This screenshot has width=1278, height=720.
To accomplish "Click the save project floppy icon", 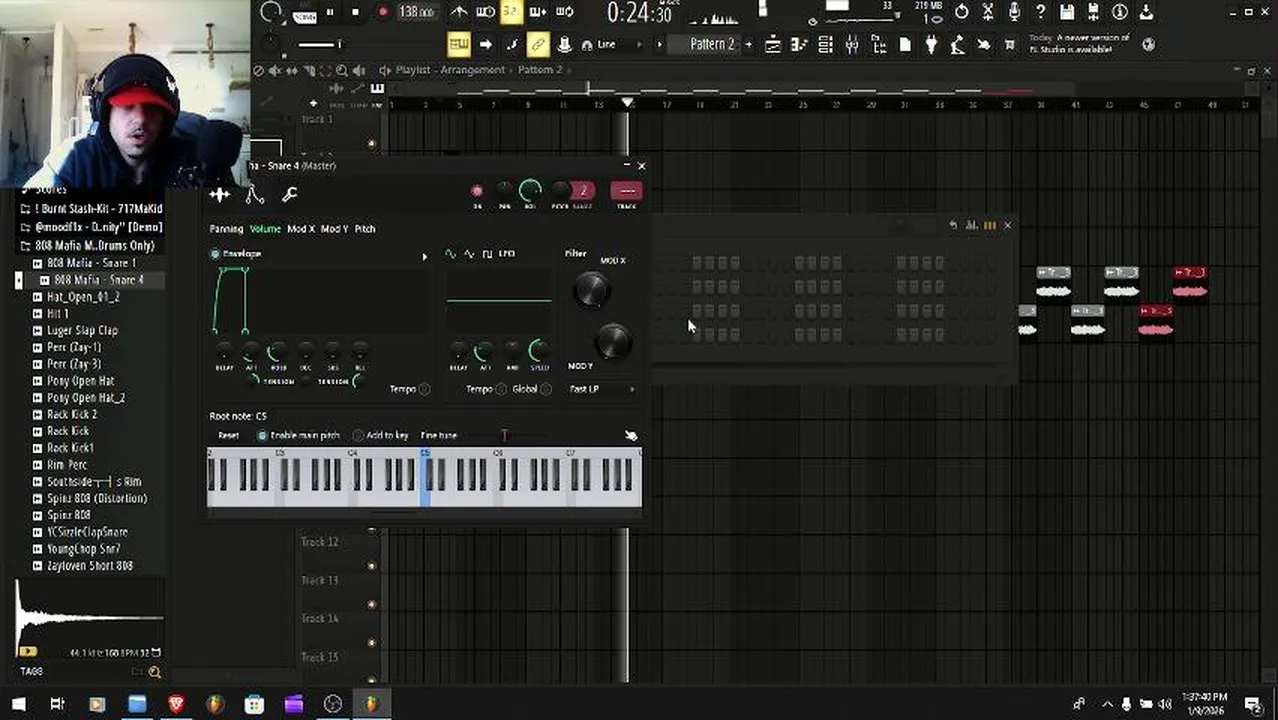I will point(1067,12).
